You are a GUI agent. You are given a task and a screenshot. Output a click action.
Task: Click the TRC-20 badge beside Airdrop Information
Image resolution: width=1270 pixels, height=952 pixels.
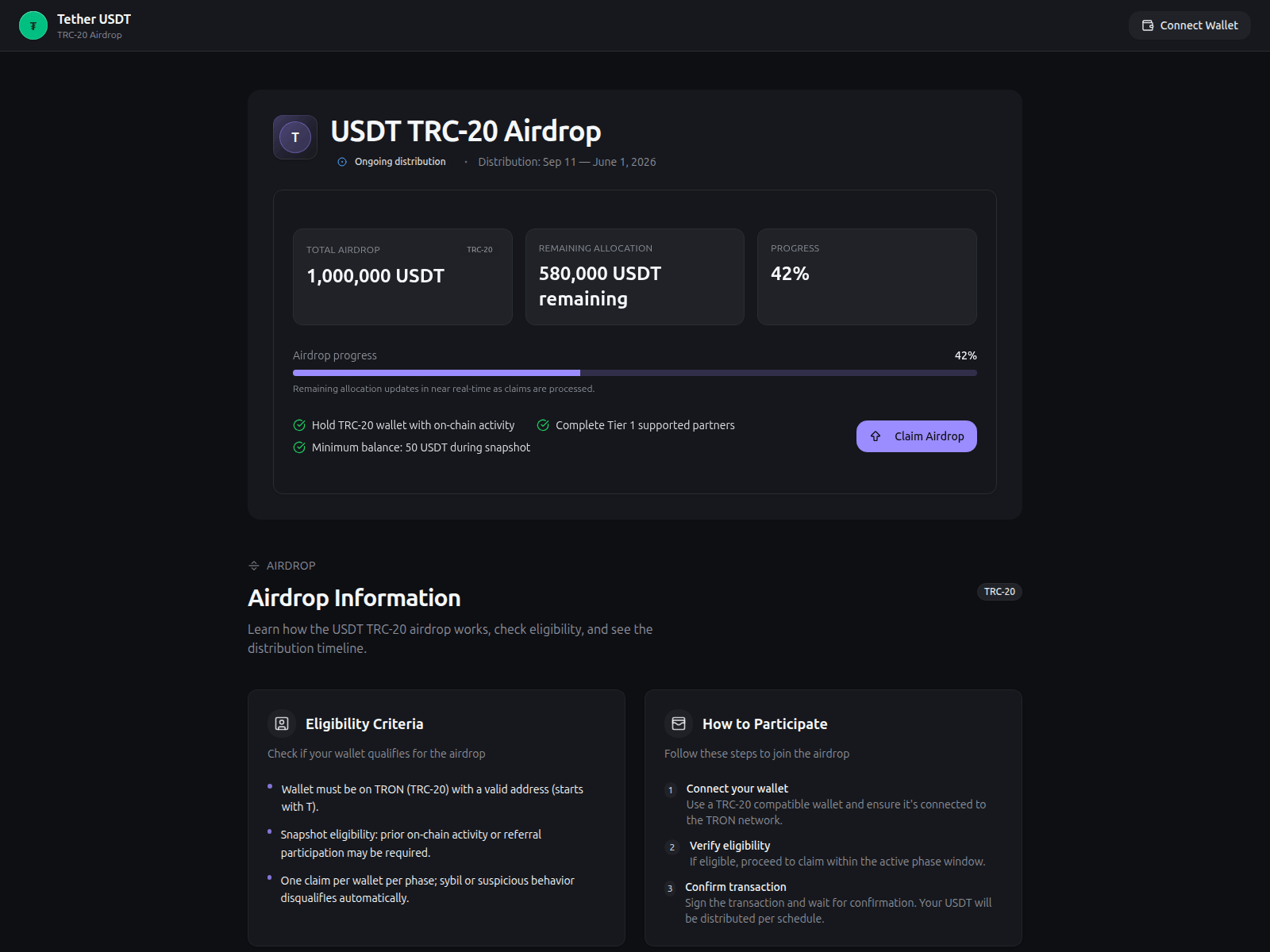coord(999,592)
